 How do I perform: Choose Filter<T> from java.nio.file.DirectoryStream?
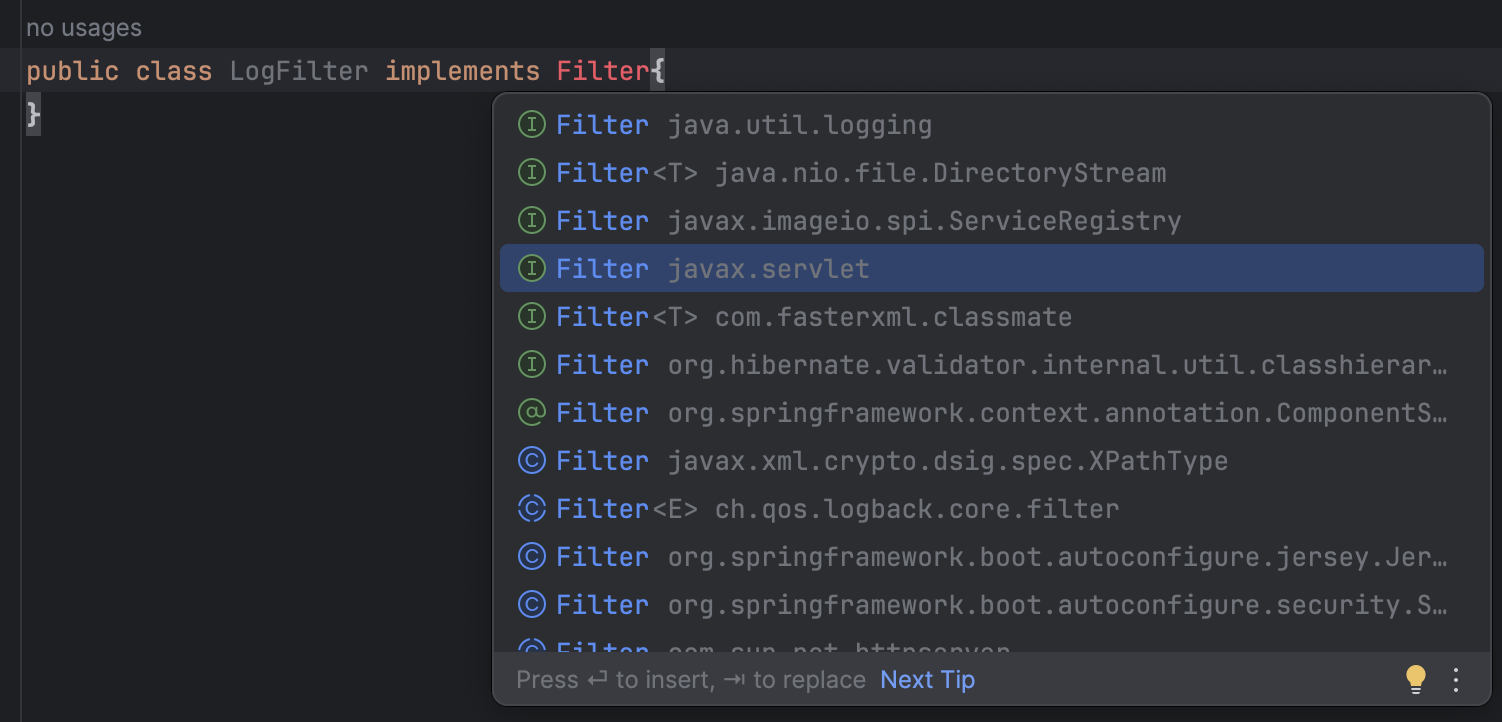[x=991, y=173]
